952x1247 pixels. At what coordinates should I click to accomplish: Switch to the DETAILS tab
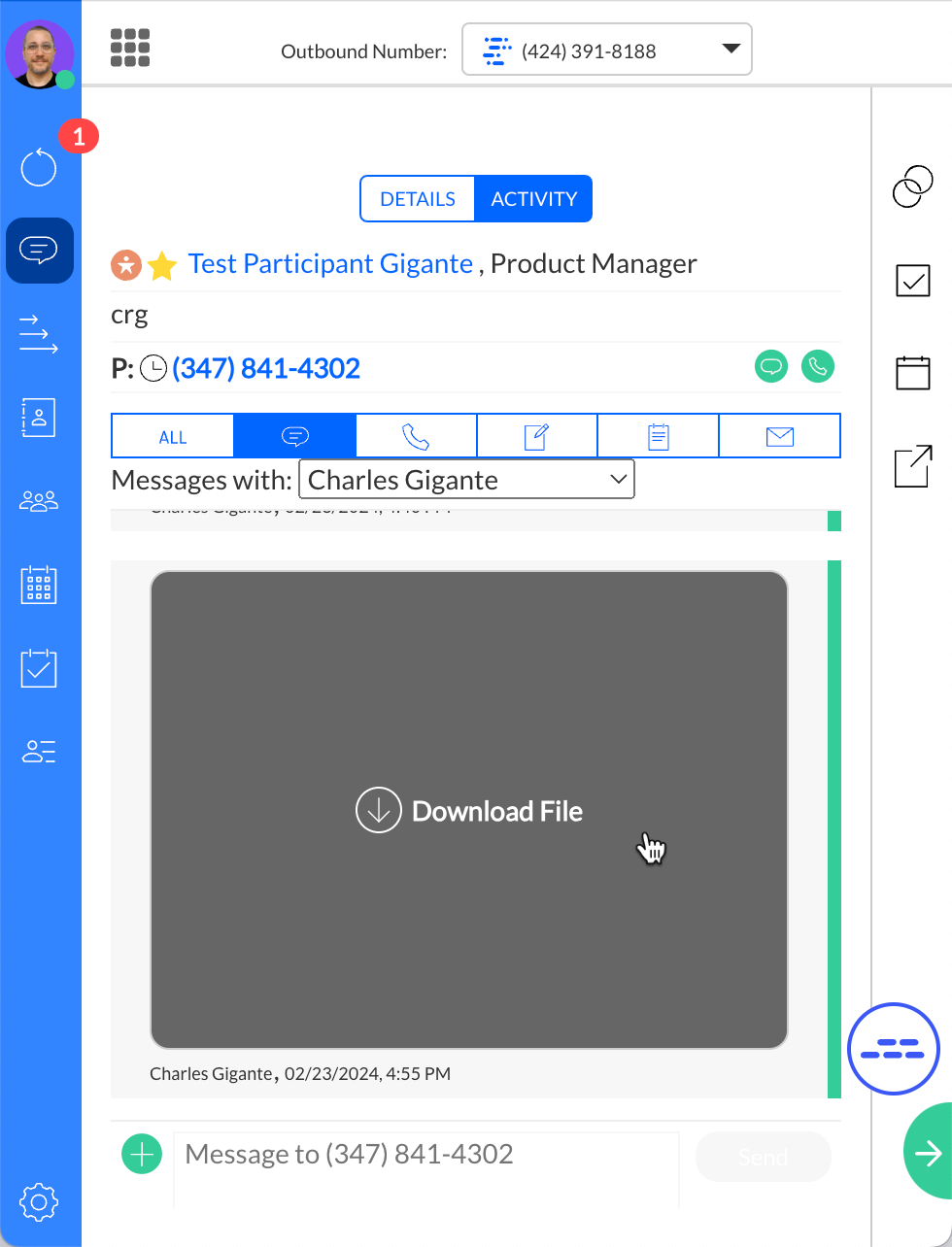point(418,199)
